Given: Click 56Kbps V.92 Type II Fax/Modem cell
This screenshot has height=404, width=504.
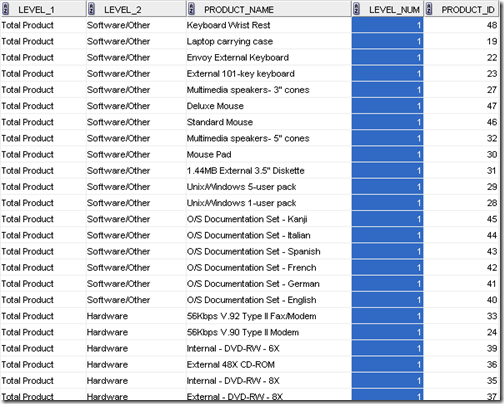Looking at the screenshot, I should click(x=269, y=316).
